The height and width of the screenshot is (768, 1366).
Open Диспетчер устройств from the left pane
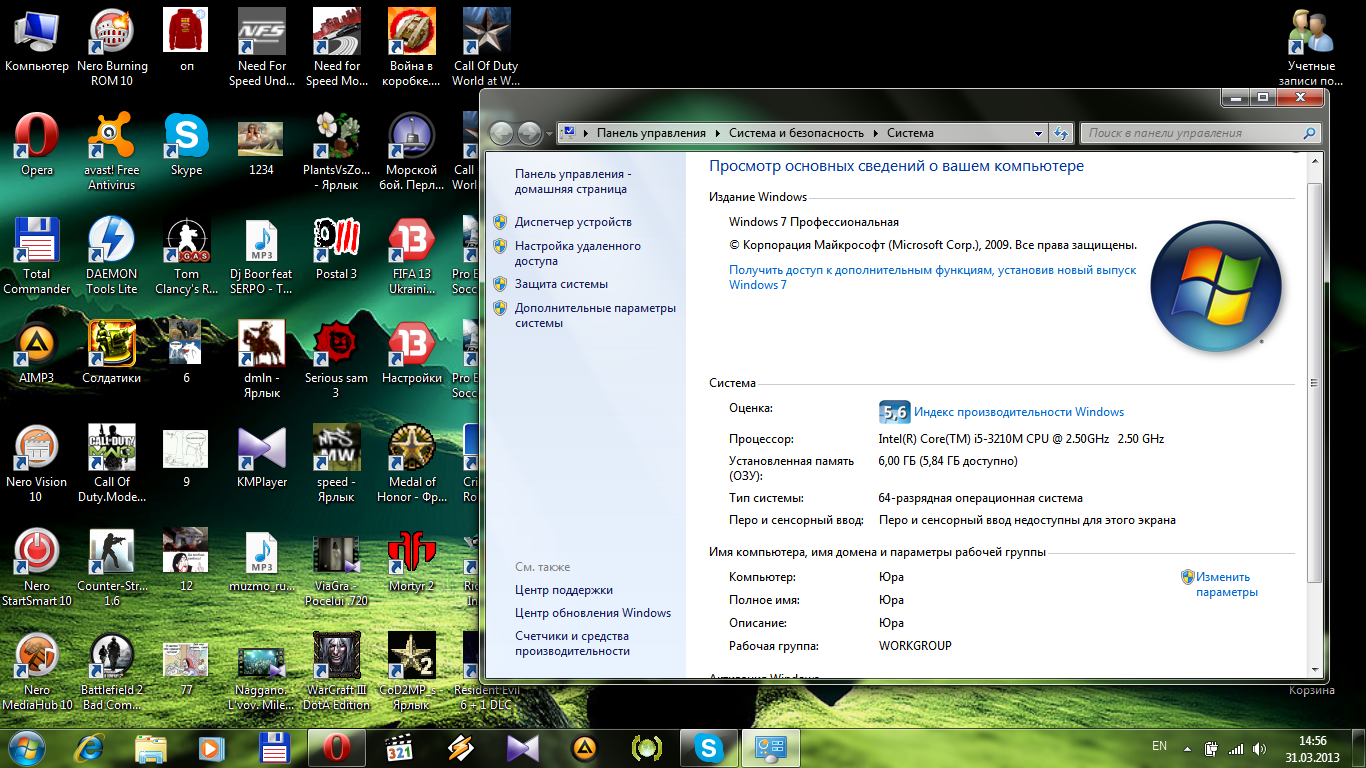click(x=573, y=222)
